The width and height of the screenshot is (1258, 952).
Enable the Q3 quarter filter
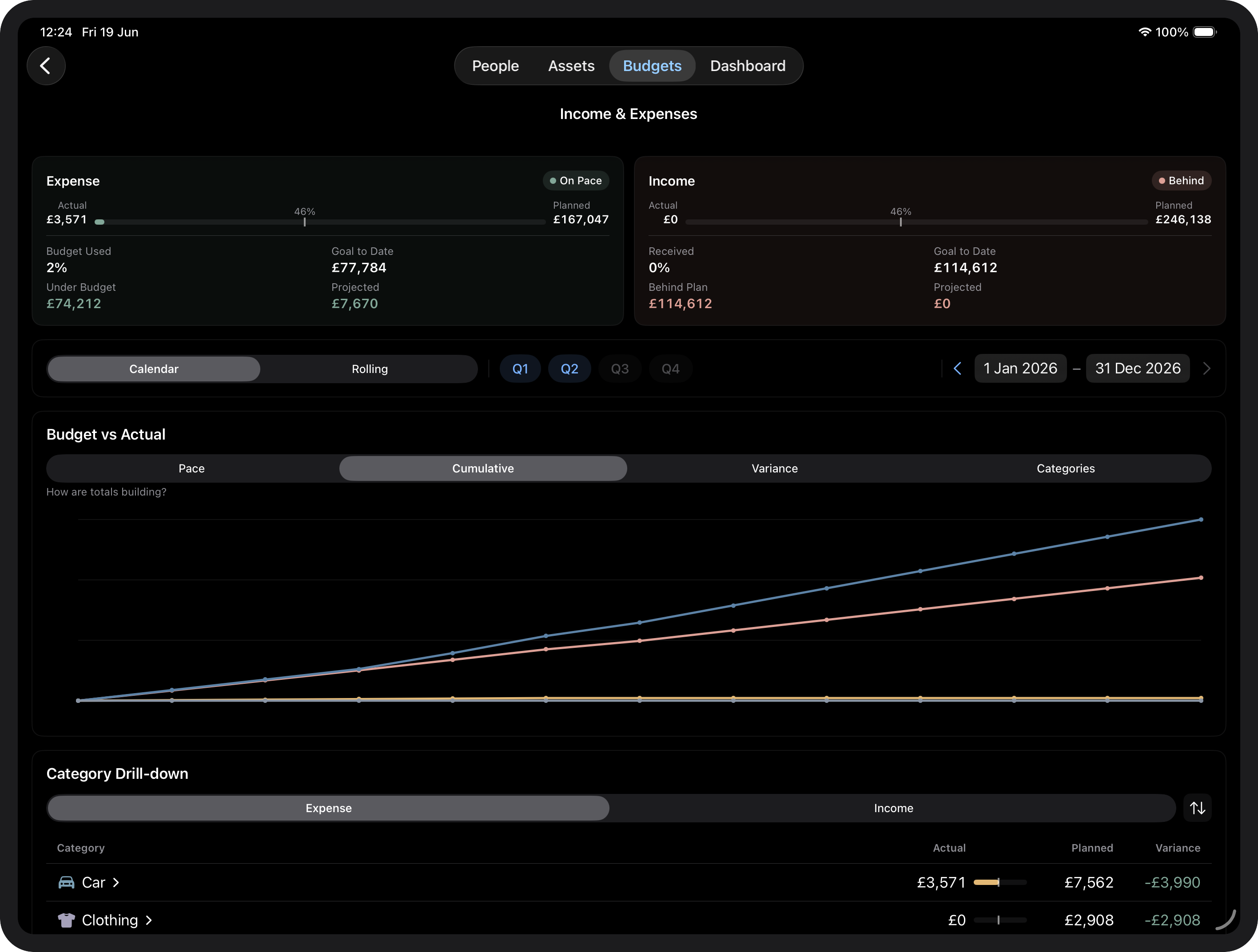[620, 369]
